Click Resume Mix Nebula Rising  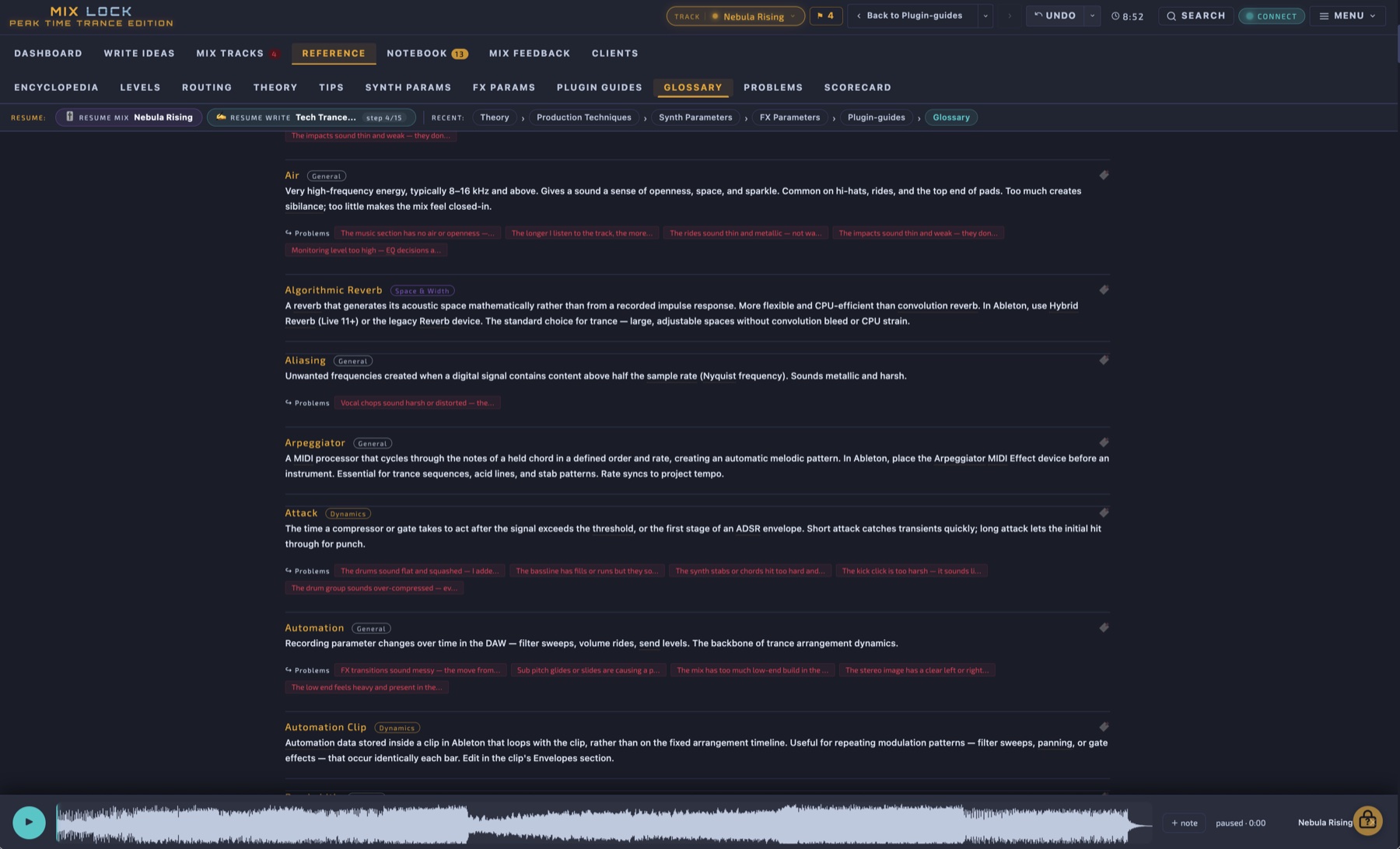(129, 117)
